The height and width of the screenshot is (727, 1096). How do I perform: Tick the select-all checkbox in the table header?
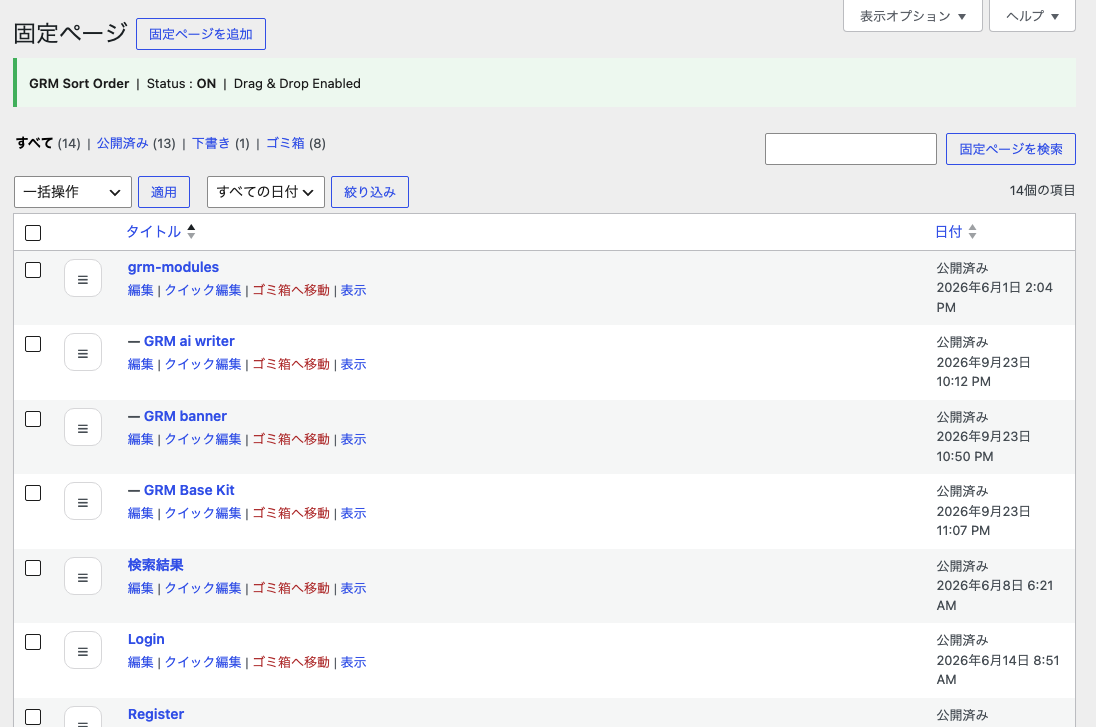tap(33, 233)
